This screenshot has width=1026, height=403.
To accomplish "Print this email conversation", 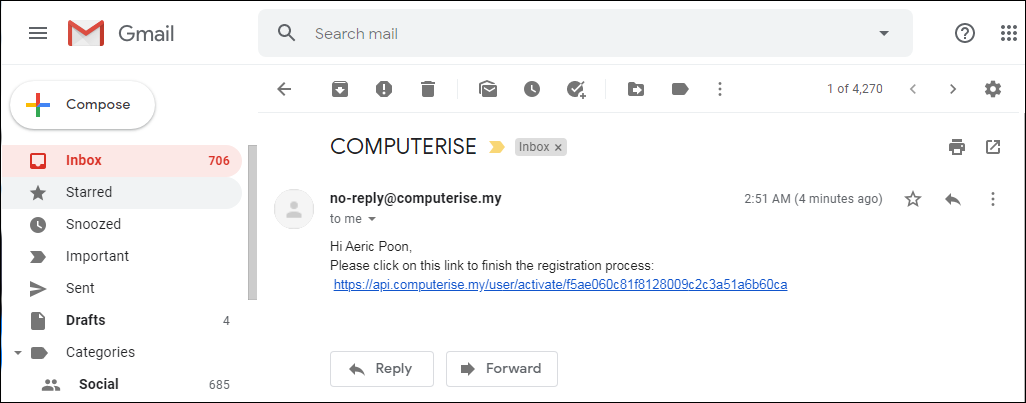I will coord(957,147).
